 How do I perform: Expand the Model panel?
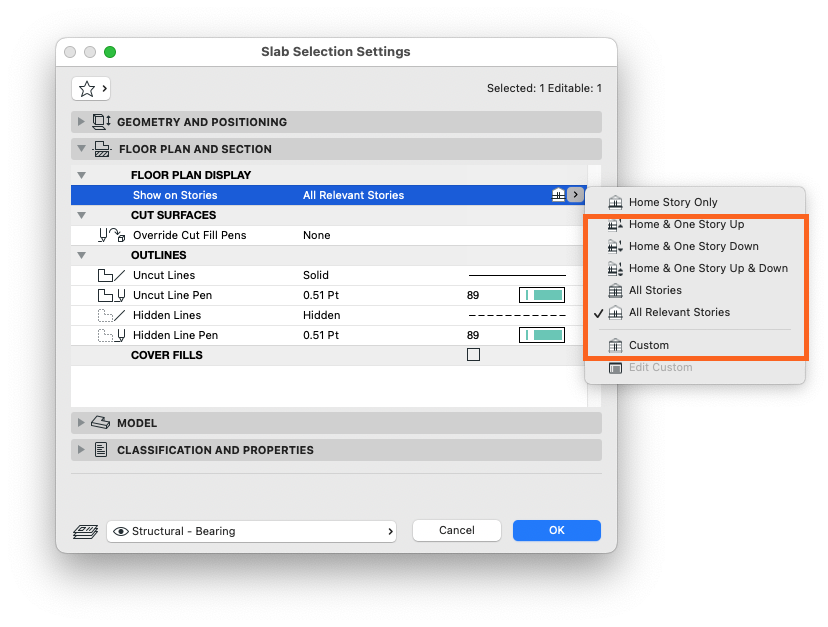click(81, 423)
